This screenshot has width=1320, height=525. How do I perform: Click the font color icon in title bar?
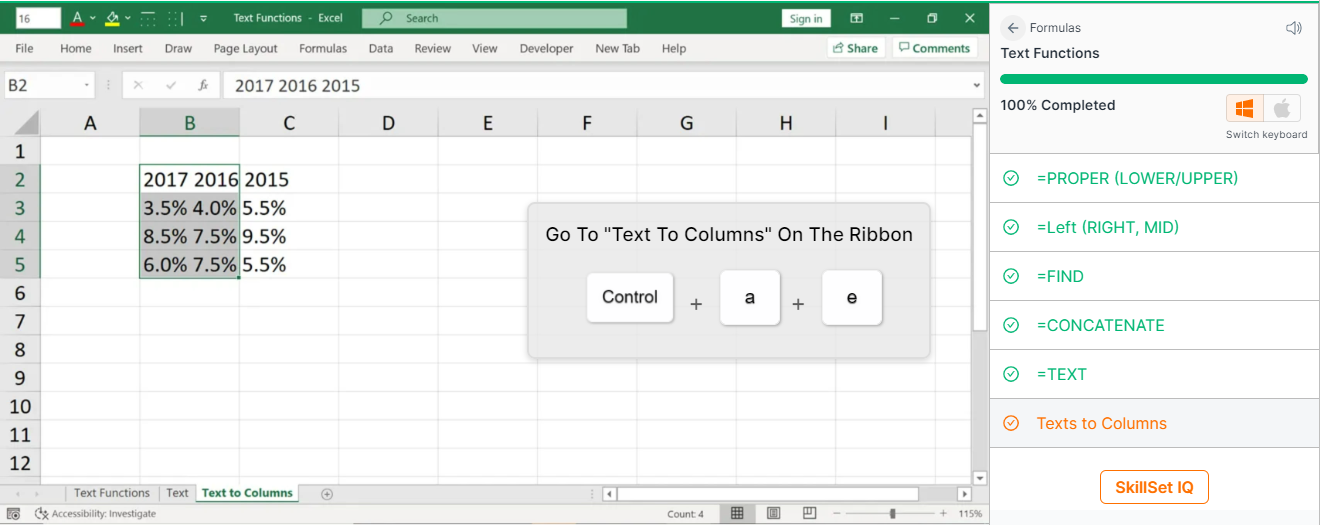point(77,18)
